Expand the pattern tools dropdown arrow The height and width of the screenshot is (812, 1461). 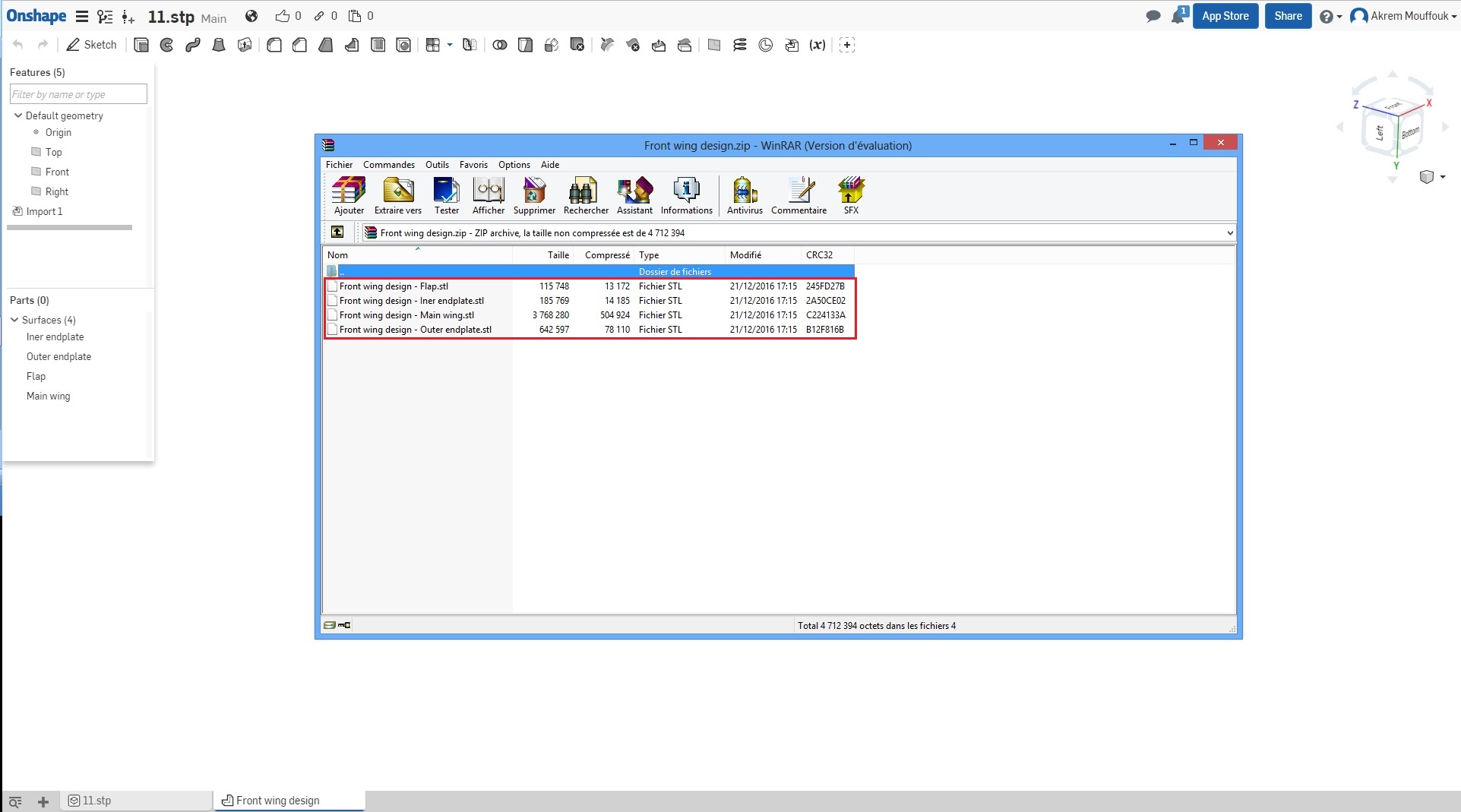click(450, 45)
